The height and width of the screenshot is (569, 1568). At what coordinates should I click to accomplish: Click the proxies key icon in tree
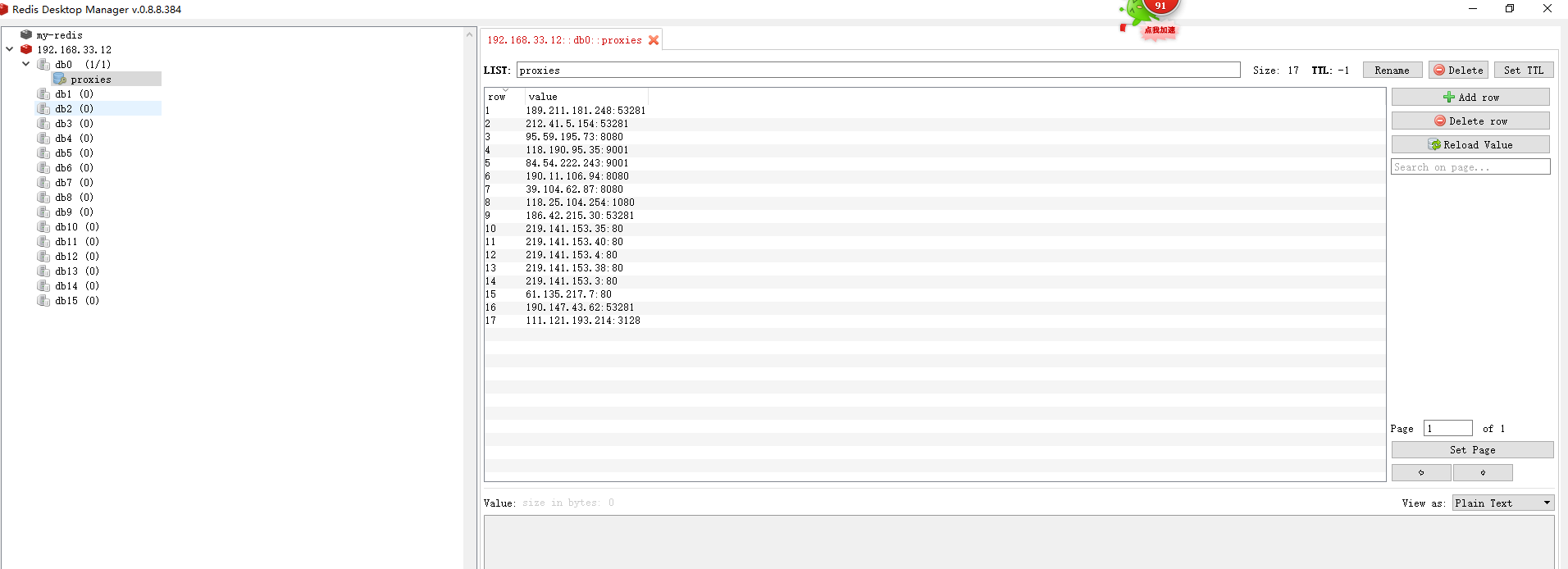[60, 79]
